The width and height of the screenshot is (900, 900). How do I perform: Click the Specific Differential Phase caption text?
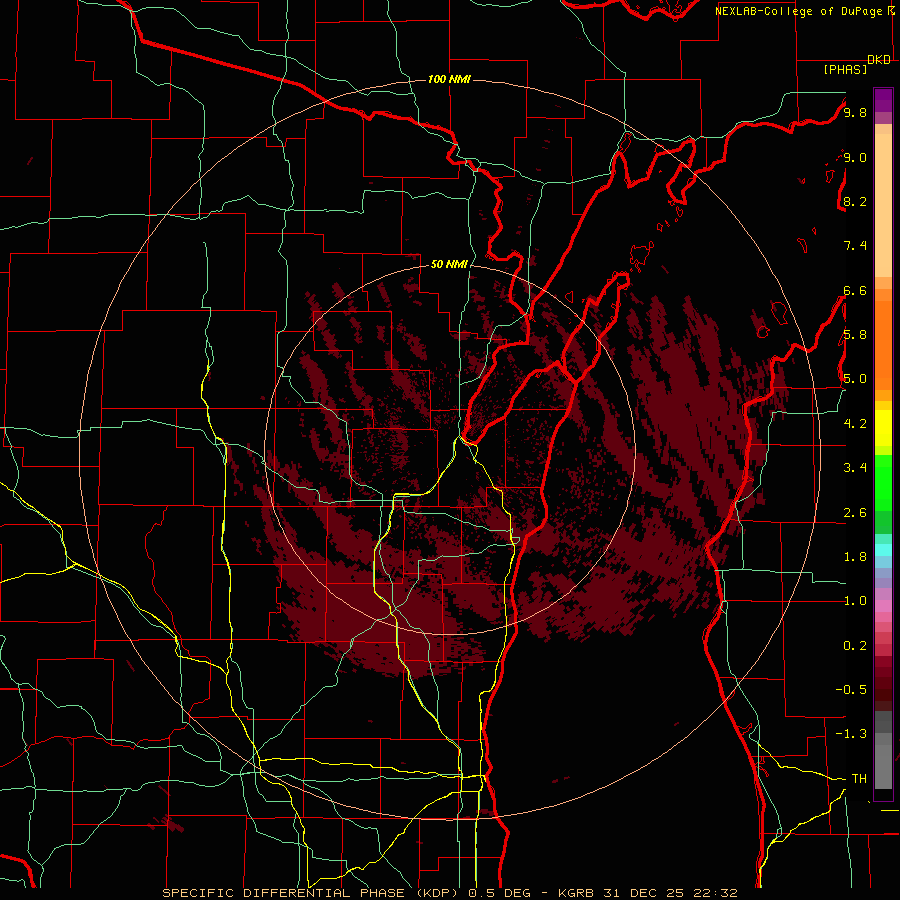coord(449,893)
